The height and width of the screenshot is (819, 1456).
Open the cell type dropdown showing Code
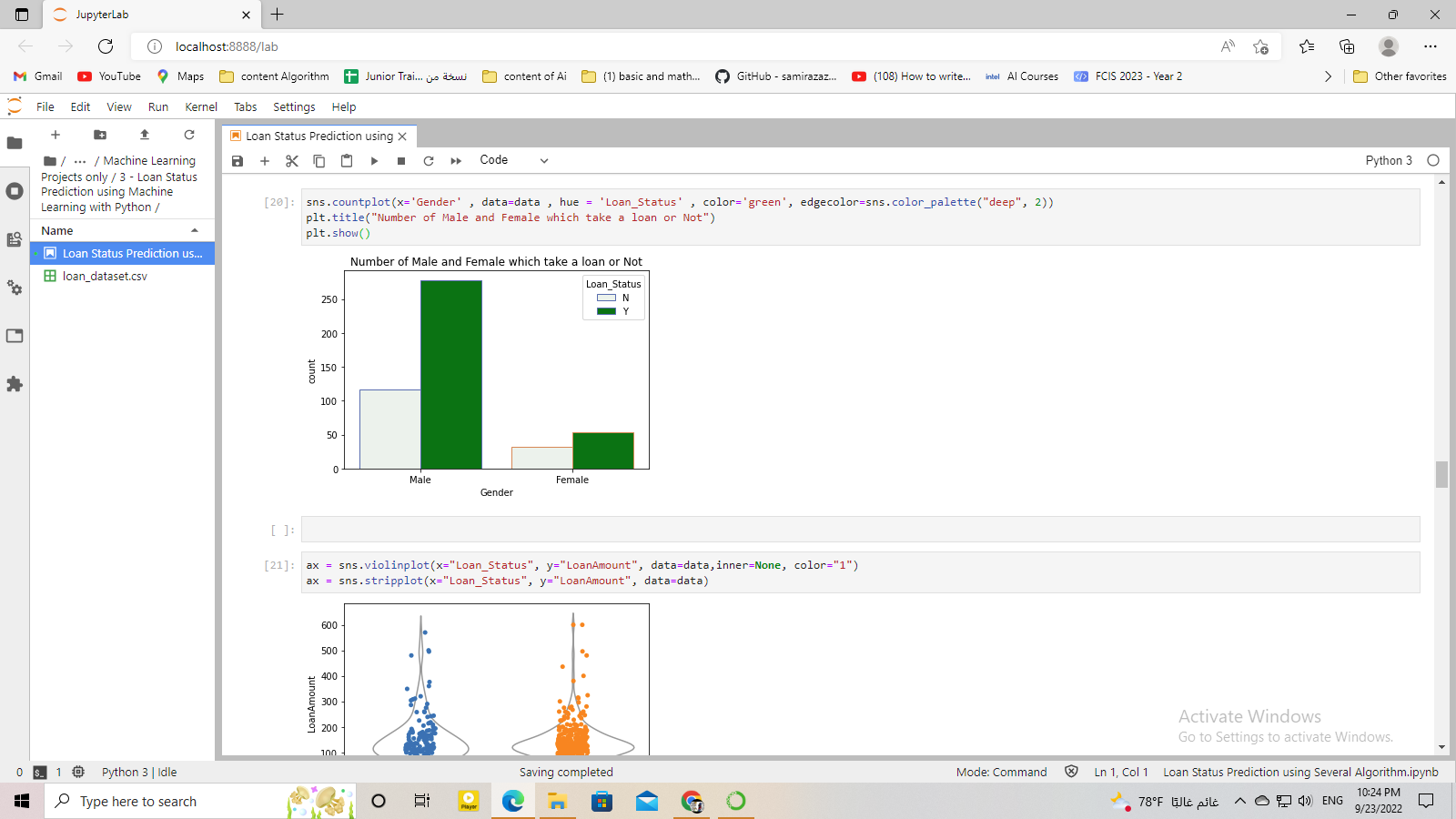513,160
